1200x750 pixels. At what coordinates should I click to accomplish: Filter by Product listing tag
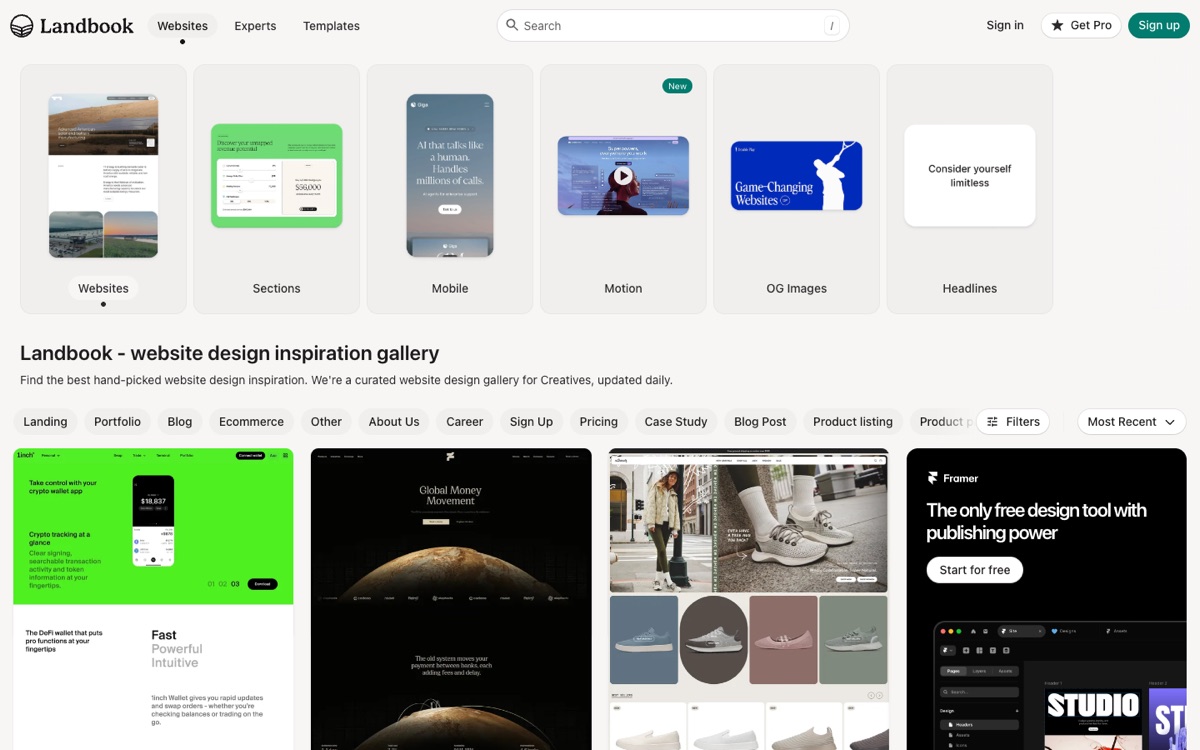click(x=853, y=422)
